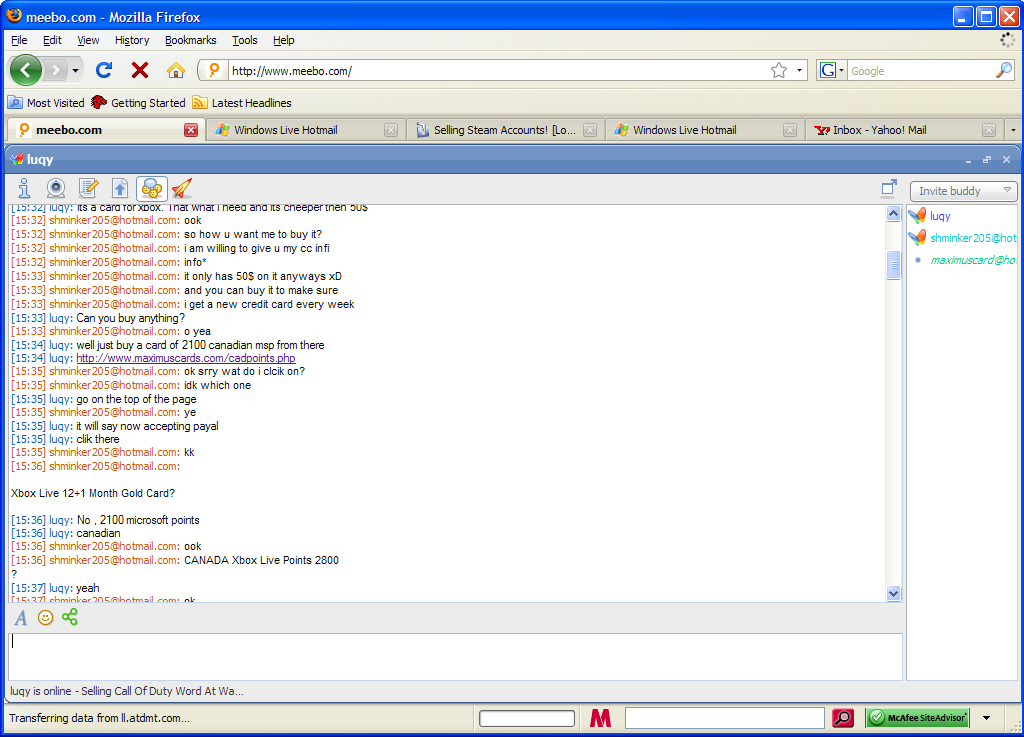
Task: Open the list all tabs dropdown
Action: [1013, 130]
